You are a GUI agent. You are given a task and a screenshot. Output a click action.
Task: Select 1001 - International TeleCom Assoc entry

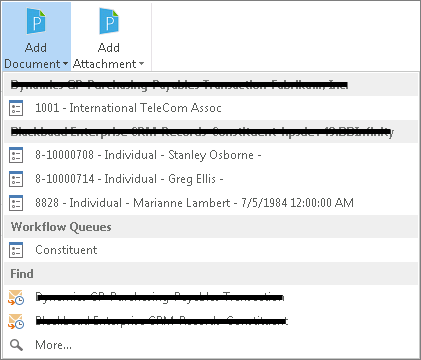click(211, 108)
